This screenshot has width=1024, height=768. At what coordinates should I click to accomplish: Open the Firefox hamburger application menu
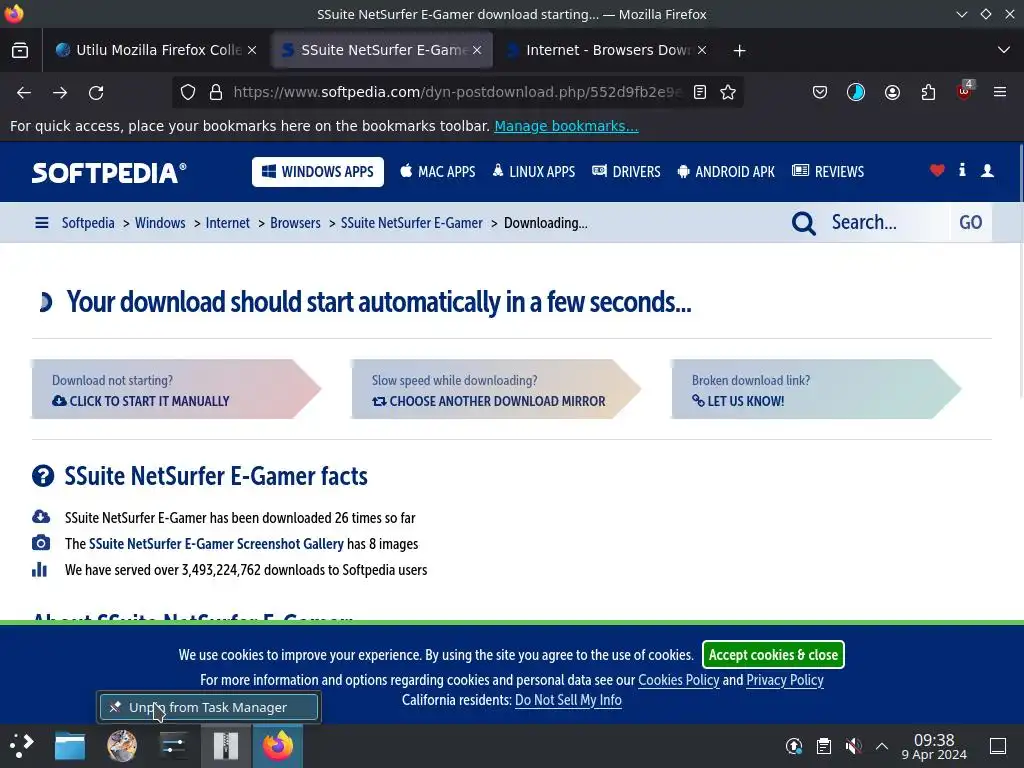[x=1000, y=93]
